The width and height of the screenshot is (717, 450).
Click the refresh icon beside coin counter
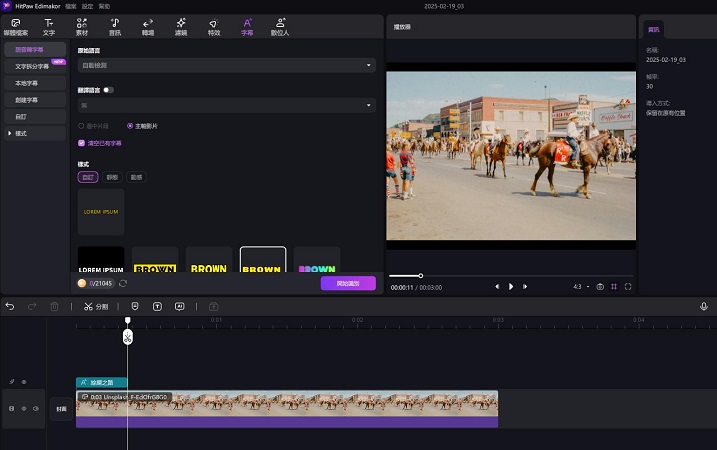(122, 283)
